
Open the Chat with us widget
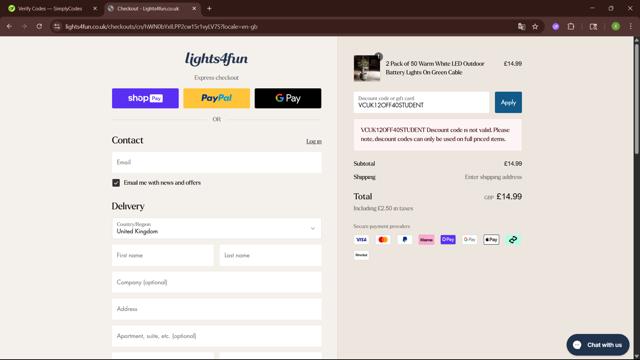598,345
